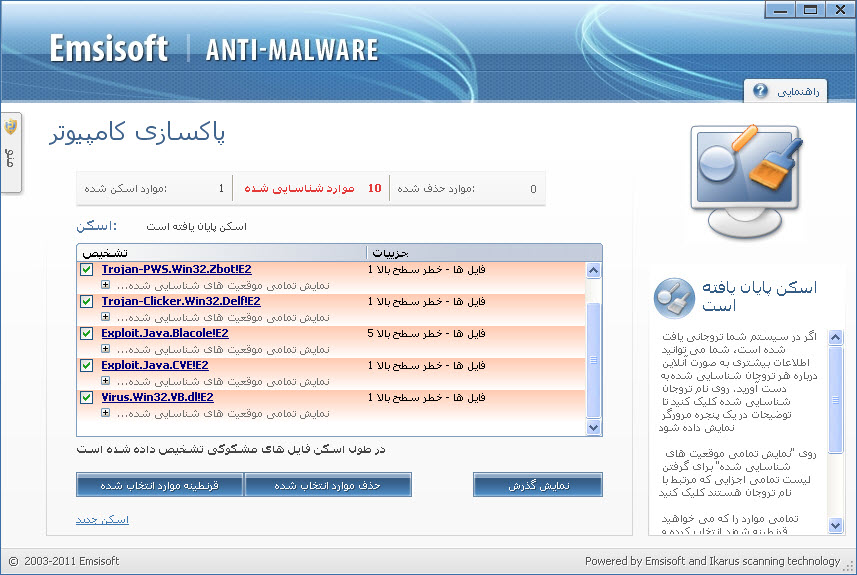This screenshot has height=575, width=857.
Task: Click the detection list scrollbar thumb
Action: click(594, 360)
